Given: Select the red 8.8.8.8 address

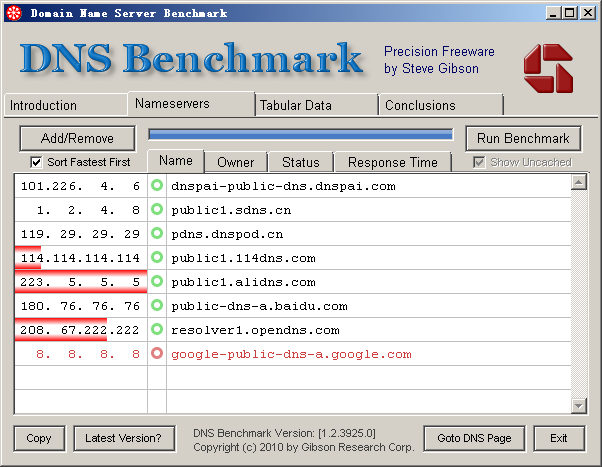Looking at the screenshot, I should click(88, 354).
